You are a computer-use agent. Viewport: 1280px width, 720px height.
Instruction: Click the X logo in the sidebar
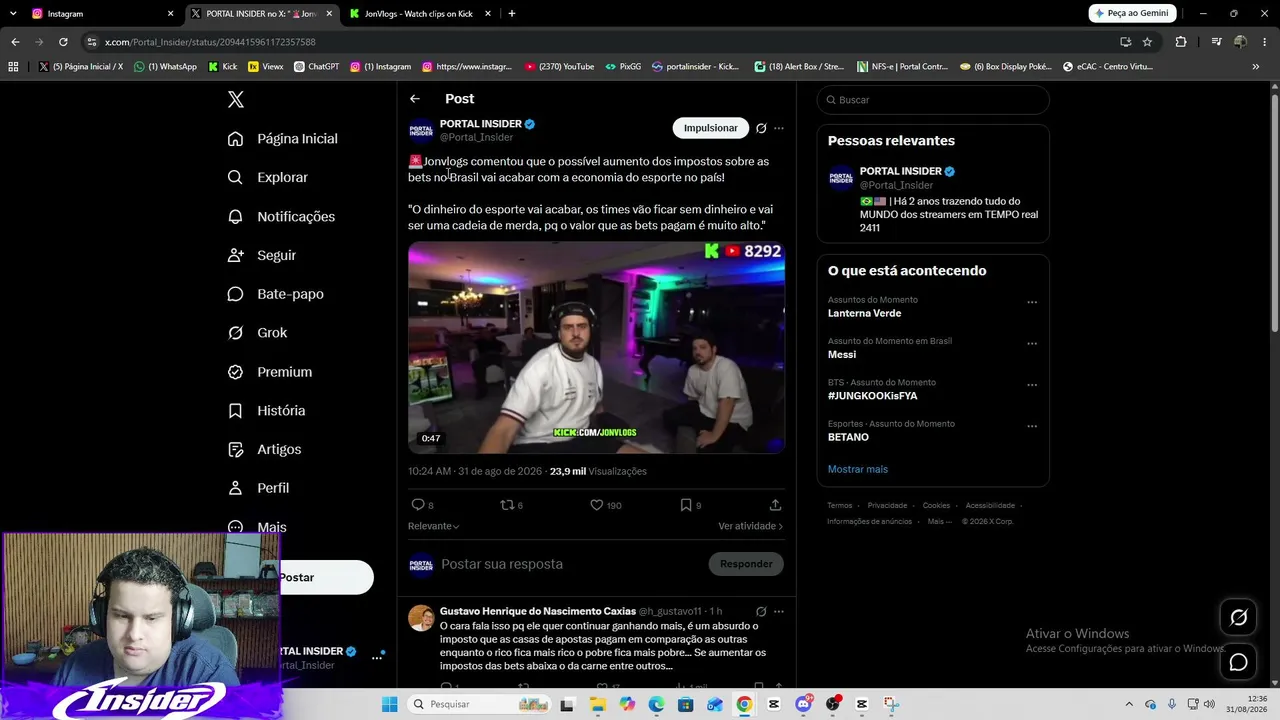pos(236,99)
